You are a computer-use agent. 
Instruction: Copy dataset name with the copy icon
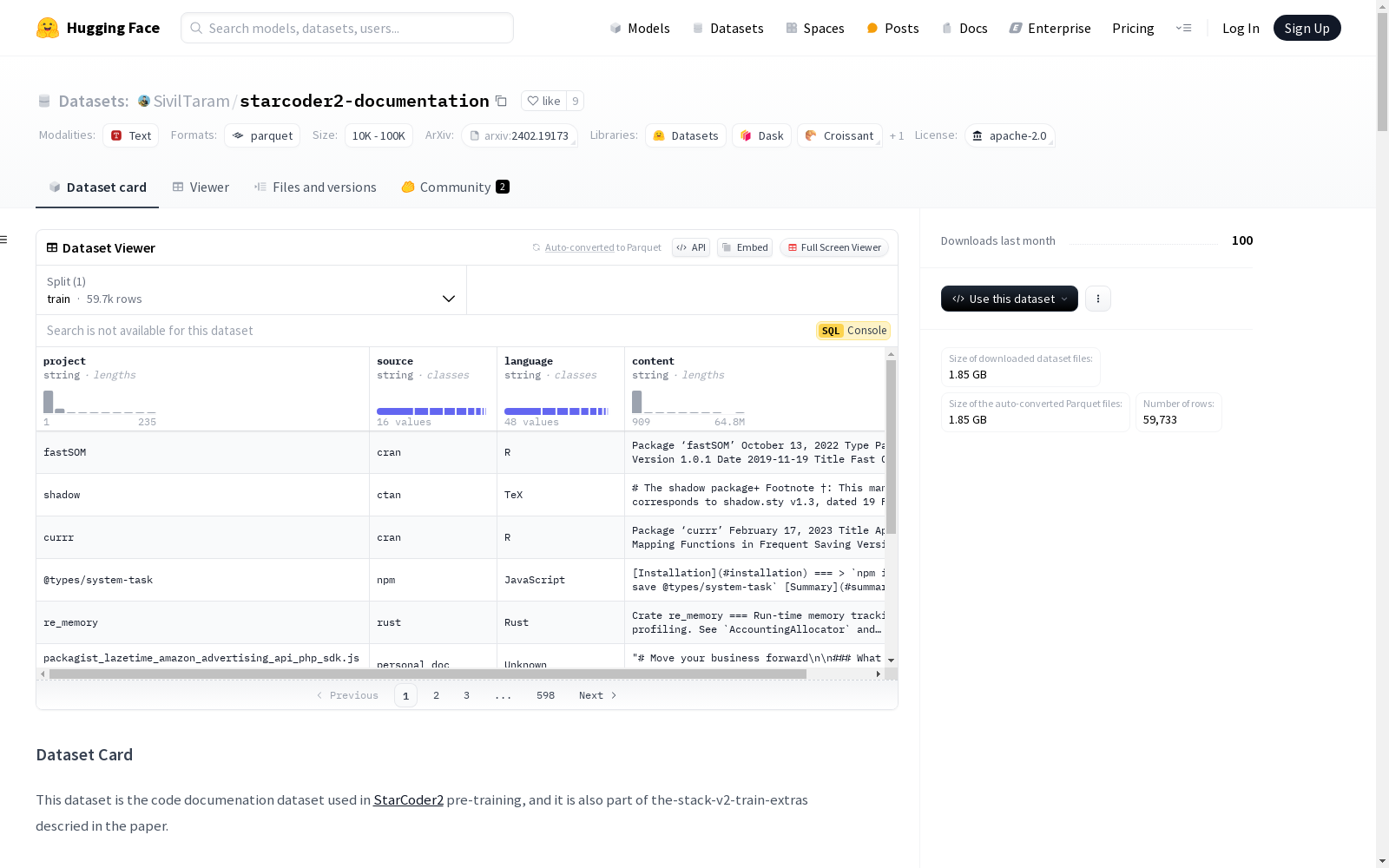[x=501, y=101]
